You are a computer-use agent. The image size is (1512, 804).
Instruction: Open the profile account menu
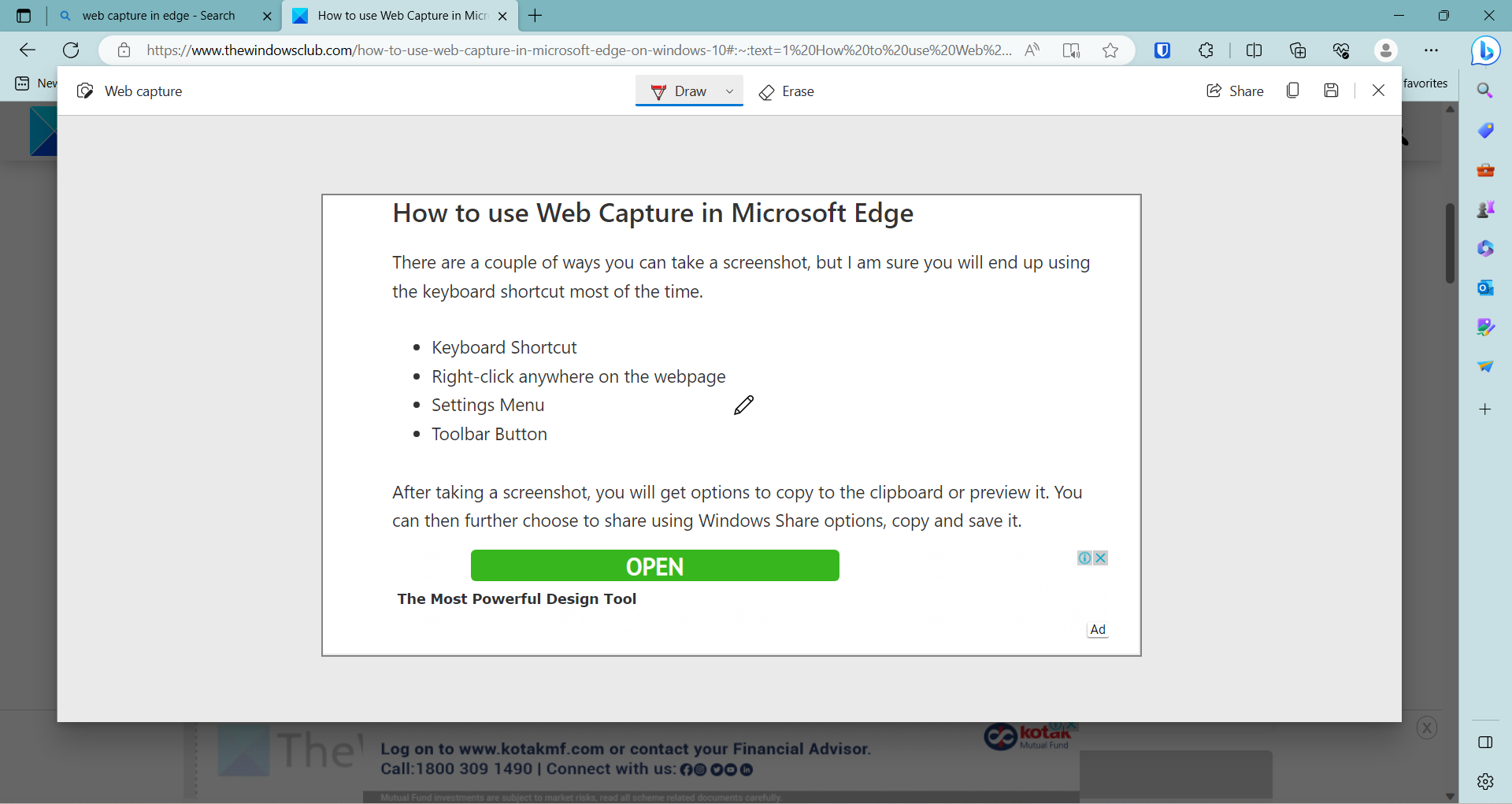click(x=1386, y=50)
